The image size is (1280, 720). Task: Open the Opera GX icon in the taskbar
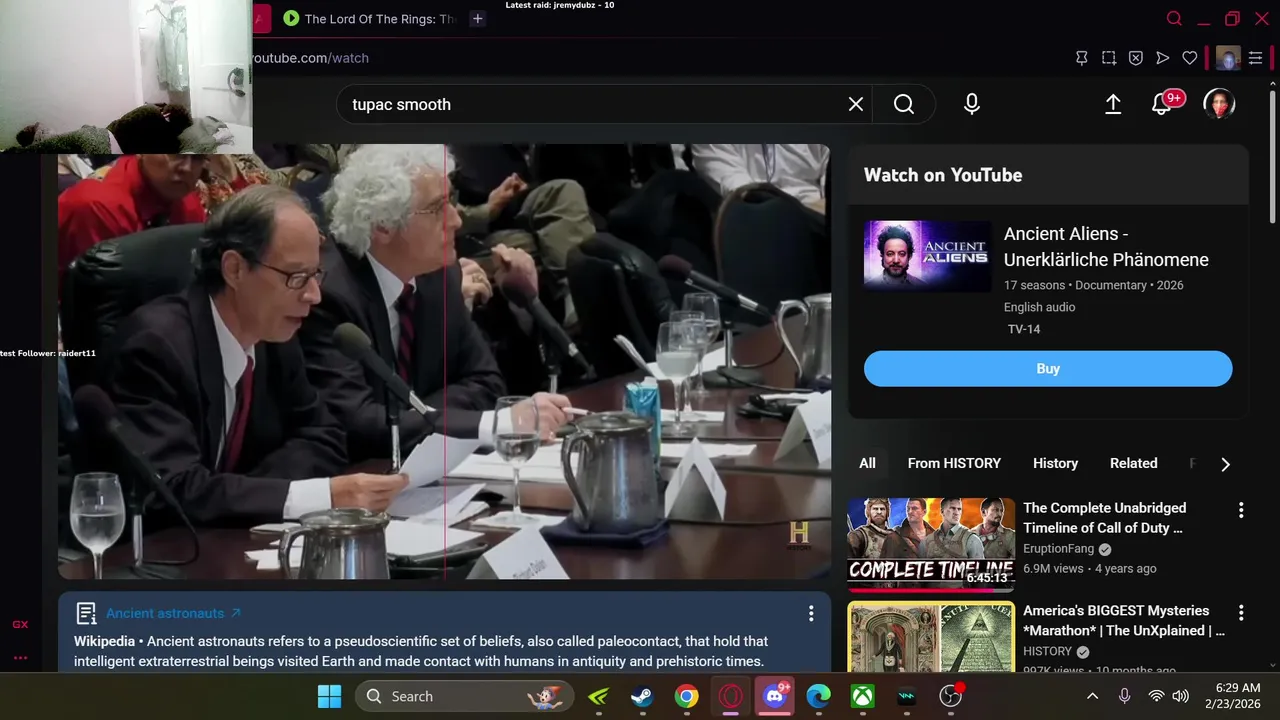[730, 696]
